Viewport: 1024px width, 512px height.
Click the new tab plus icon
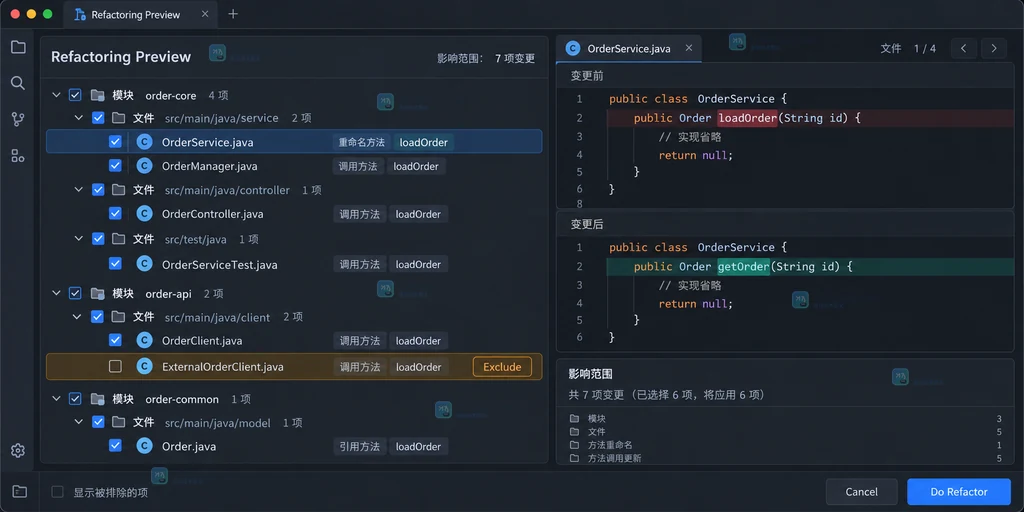tap(232, 14)
